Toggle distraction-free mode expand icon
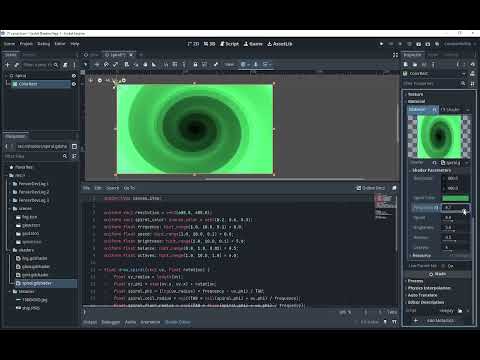Screen dimensions: 480x360 (395, 55)
